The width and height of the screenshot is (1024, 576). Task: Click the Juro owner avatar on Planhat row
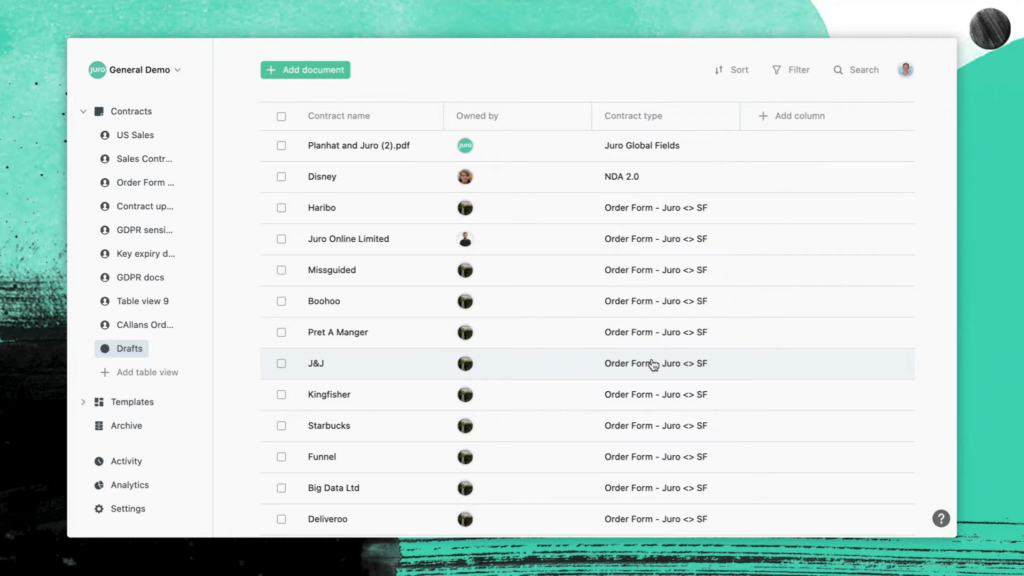coord(465,145)
